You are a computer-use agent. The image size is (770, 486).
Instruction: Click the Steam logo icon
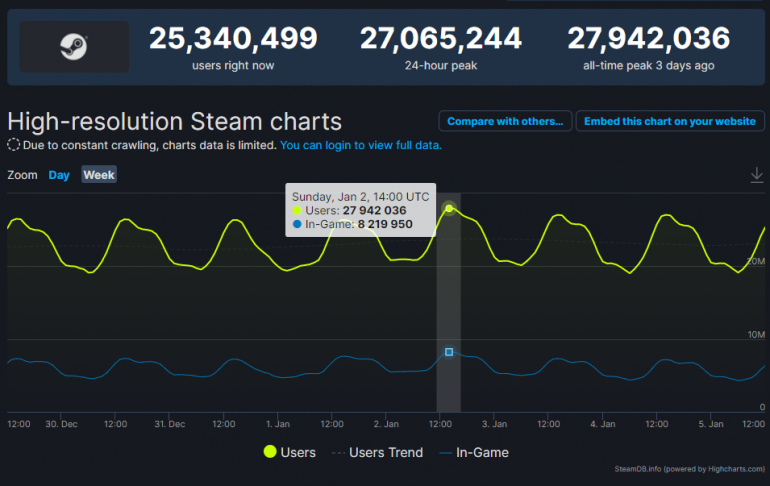74,47
